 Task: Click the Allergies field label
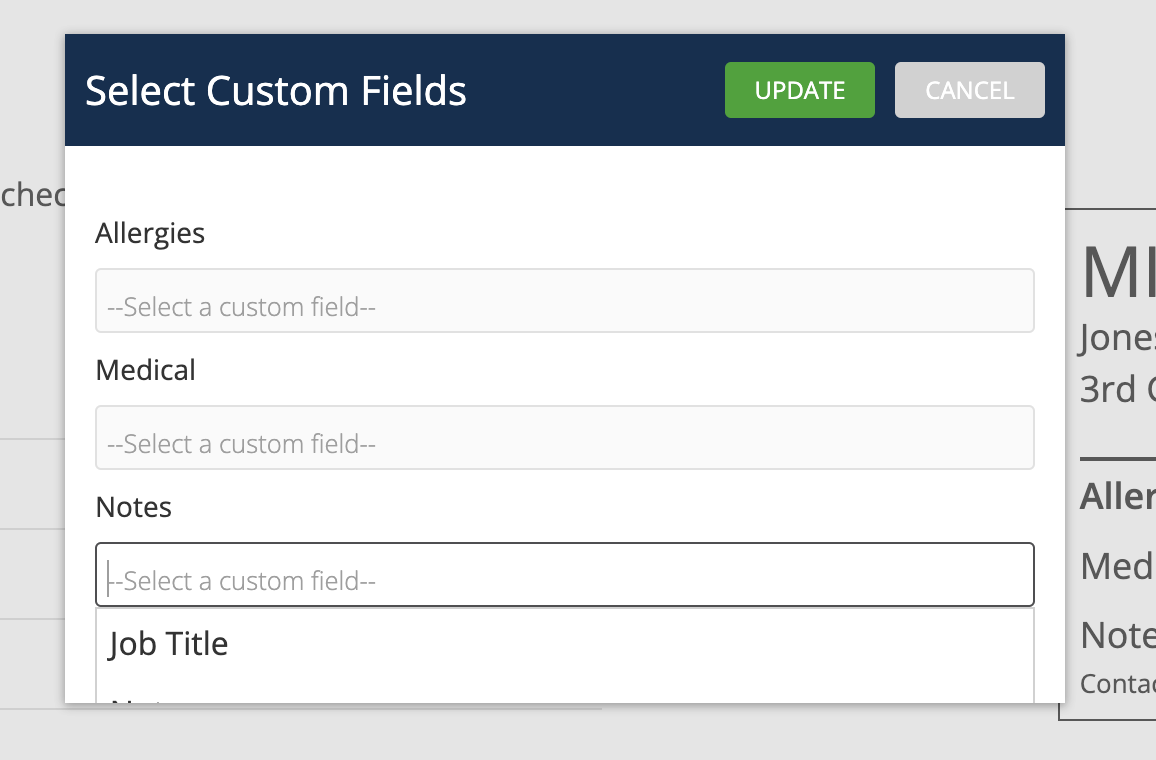[150, 233]
